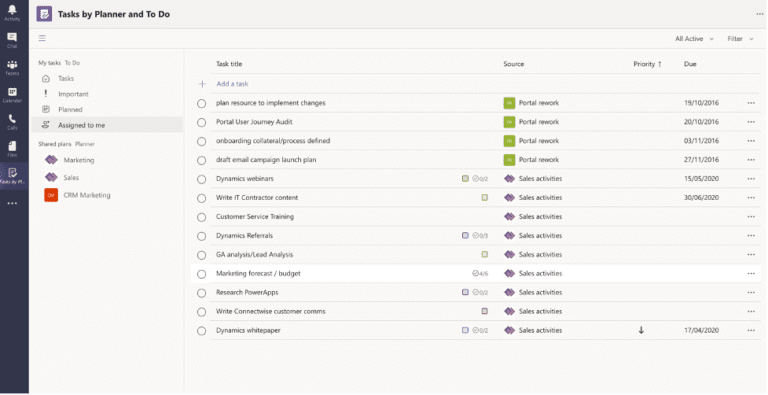Select the Tasks by Planner rail icon
768x395 pixels.
point(12,173)
